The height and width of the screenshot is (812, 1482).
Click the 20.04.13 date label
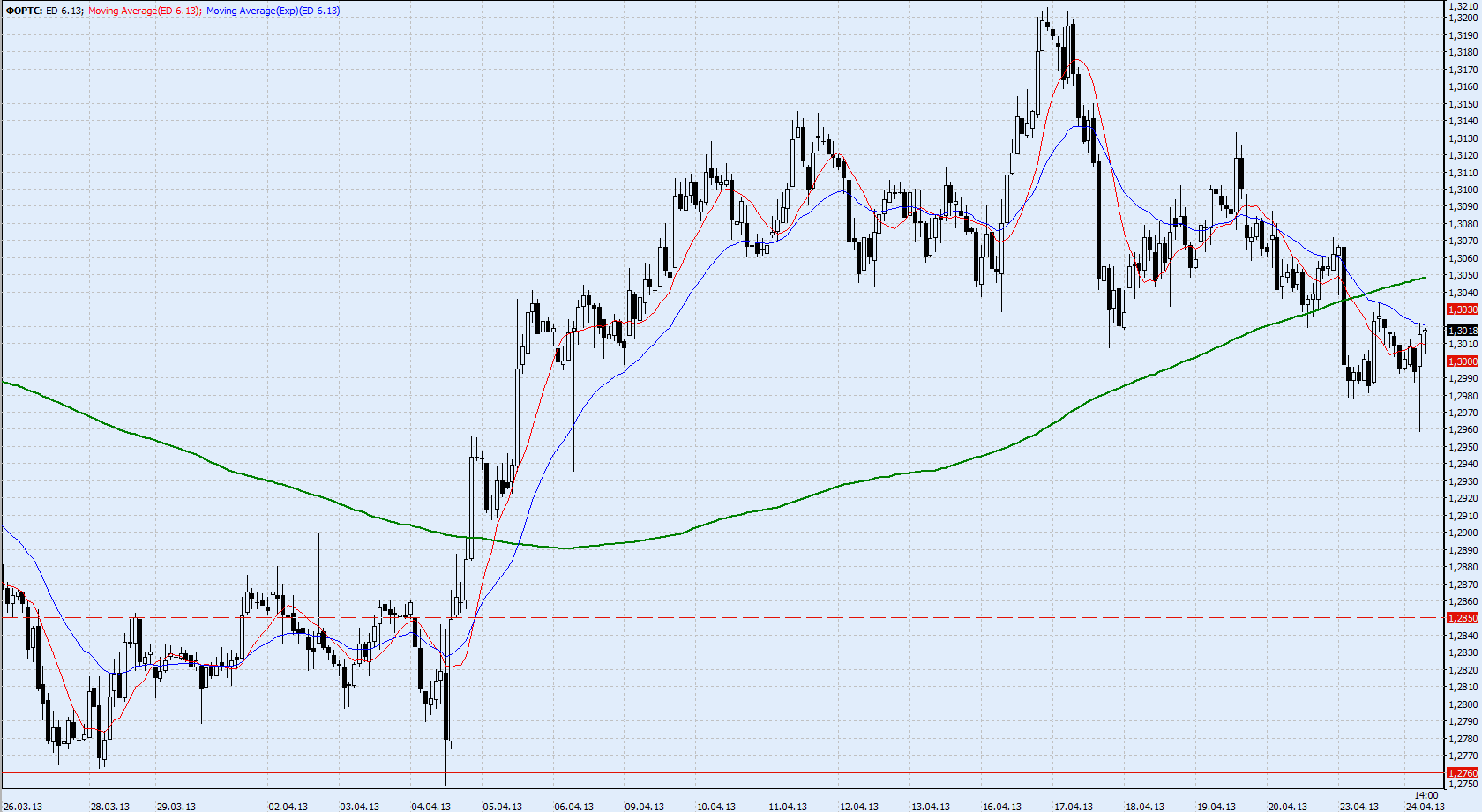[1288, 806]
